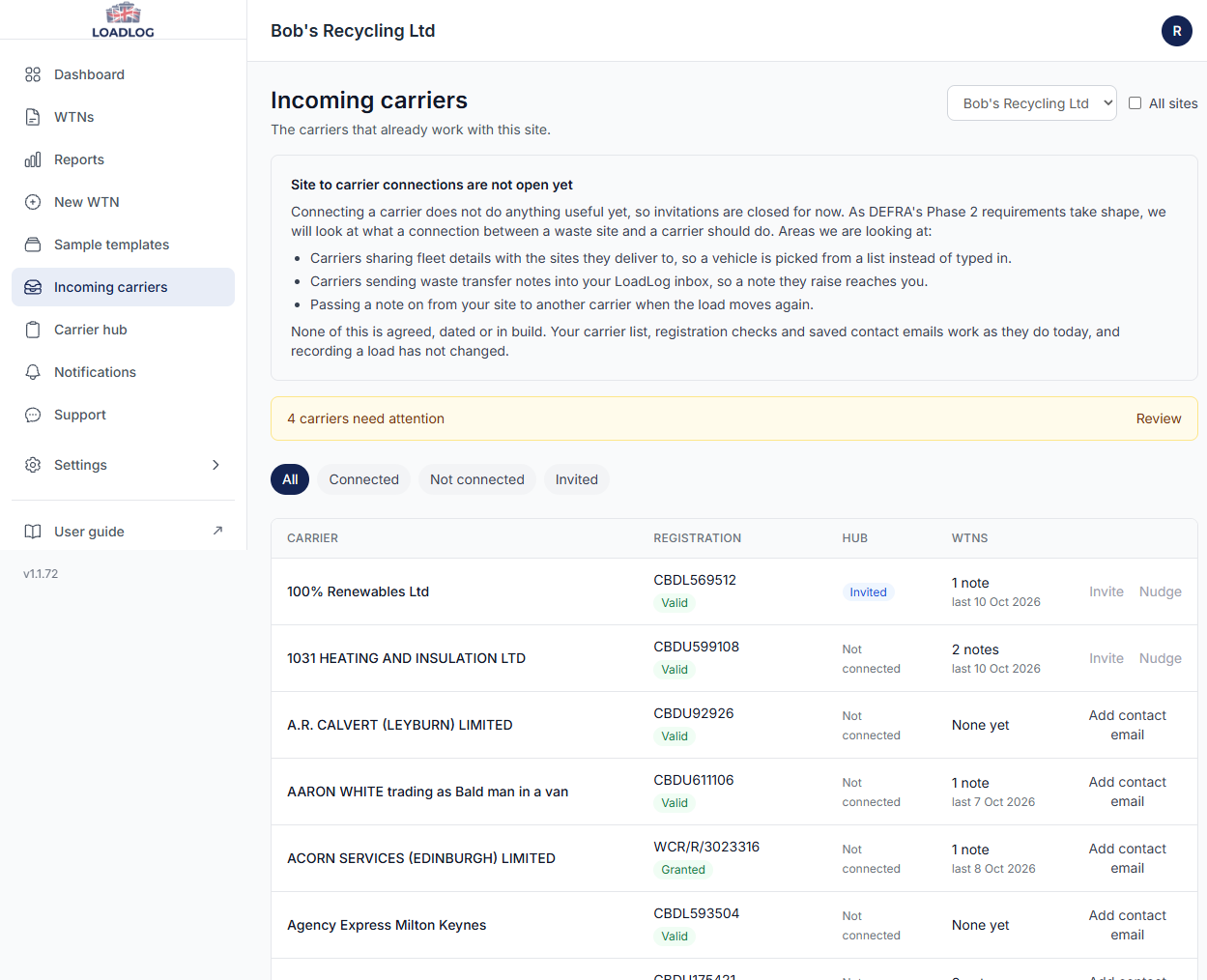Viewport: 1207px width, 980px height.
Task: Open Support in the sidebar
Action: click(123, 415)
